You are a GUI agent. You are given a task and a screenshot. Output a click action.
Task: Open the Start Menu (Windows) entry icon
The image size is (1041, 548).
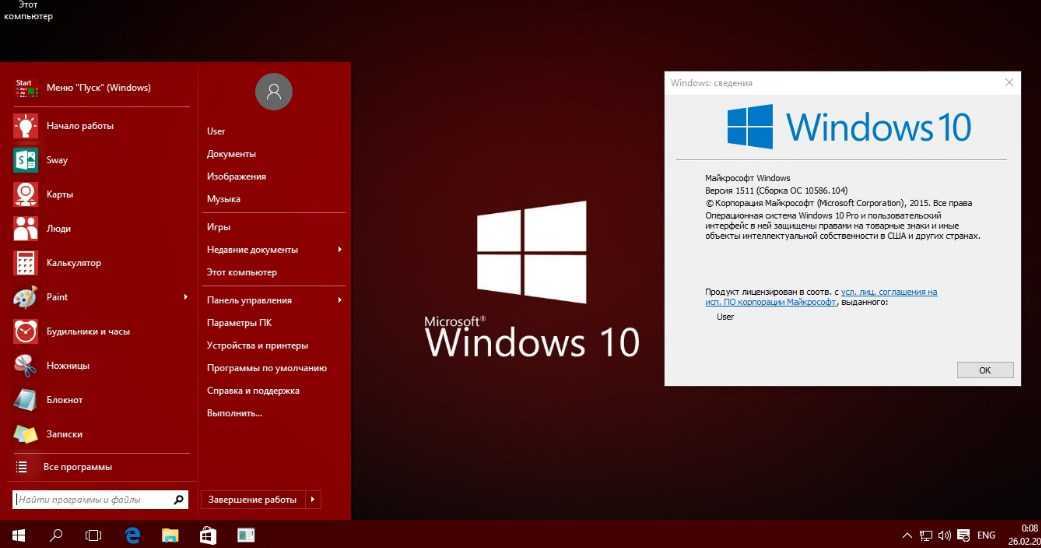click(26, 88)
